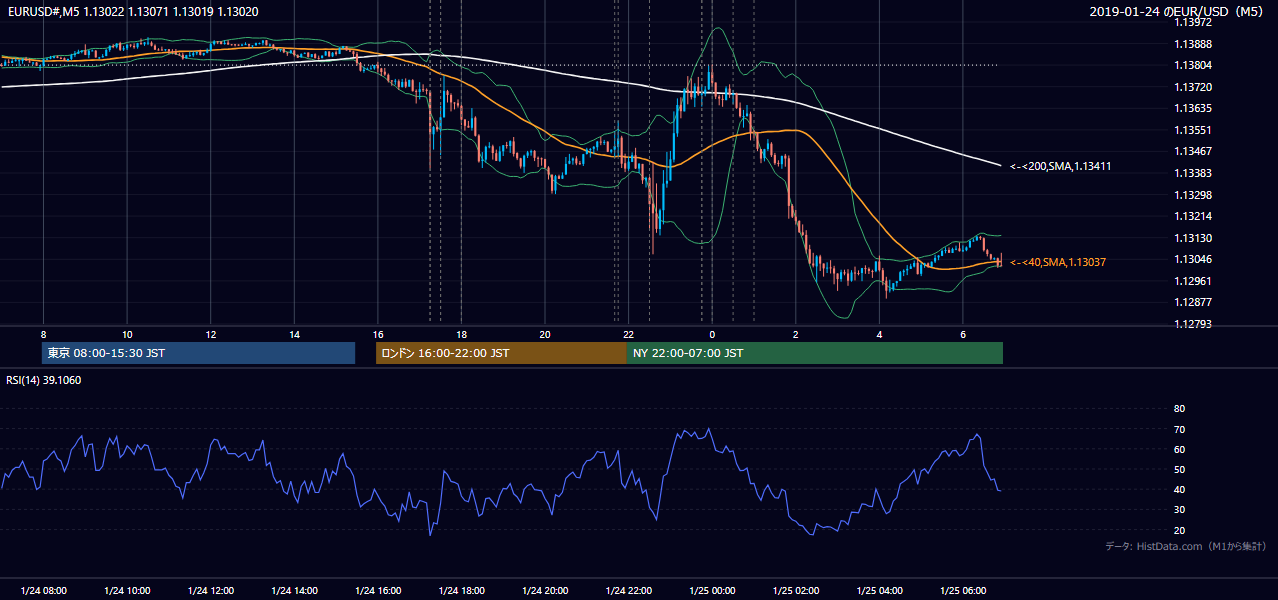Click RSI scale level 40
The image size is (1278, 600).
click(x=1179, y=490)
